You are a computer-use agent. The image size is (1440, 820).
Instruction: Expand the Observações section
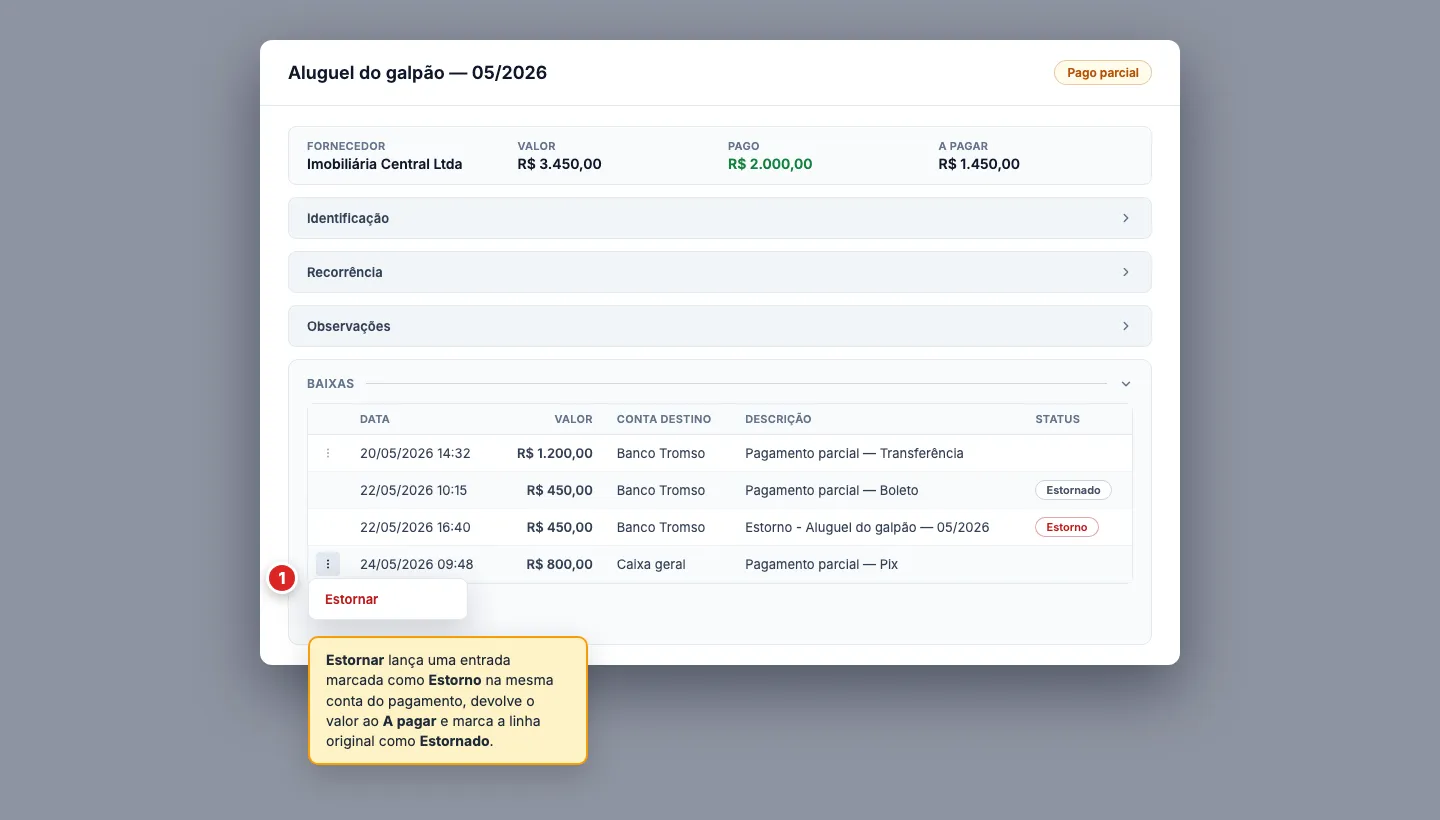click(x=720, y=326)
